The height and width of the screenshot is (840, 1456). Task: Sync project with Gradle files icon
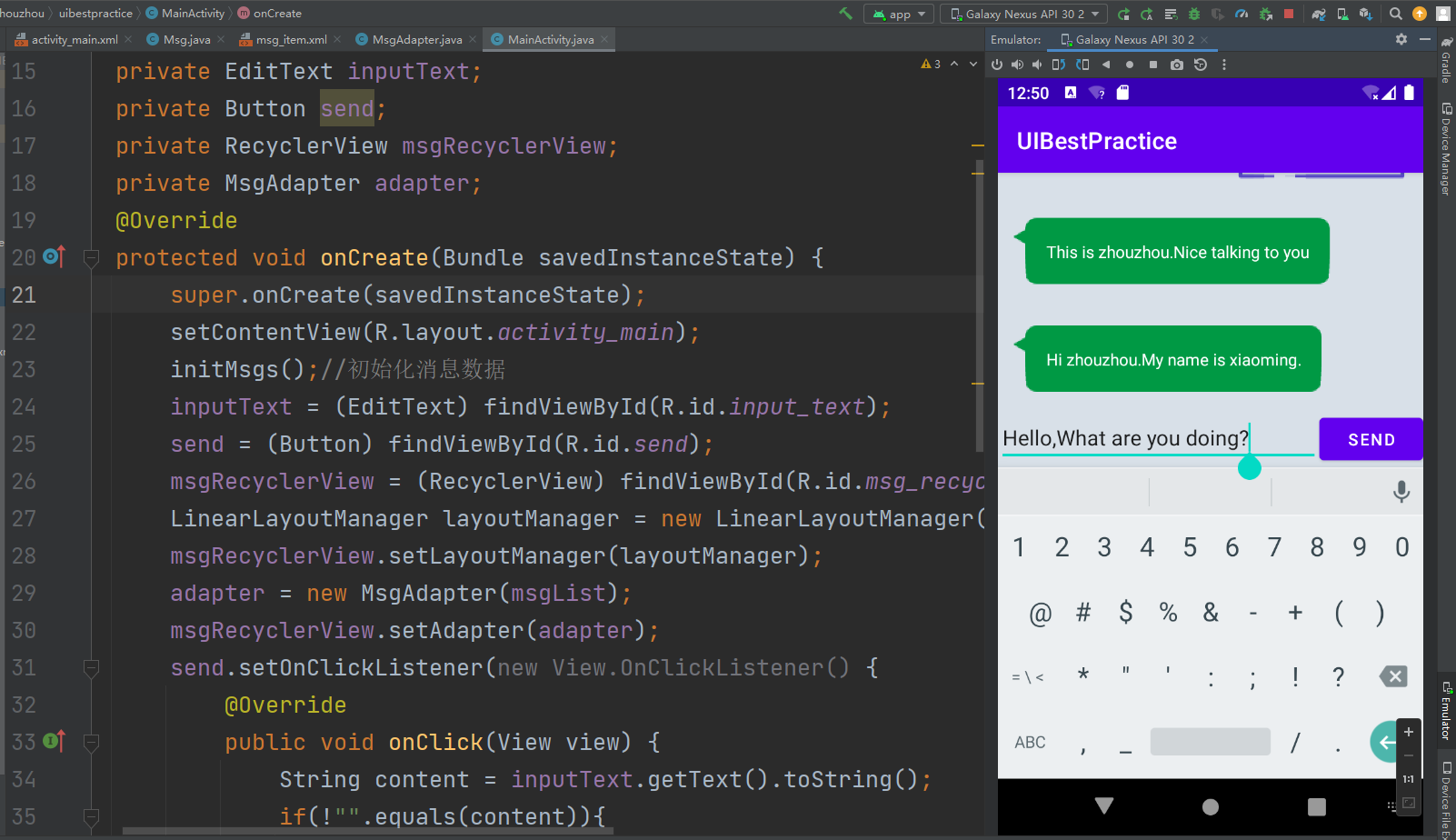1319,14
